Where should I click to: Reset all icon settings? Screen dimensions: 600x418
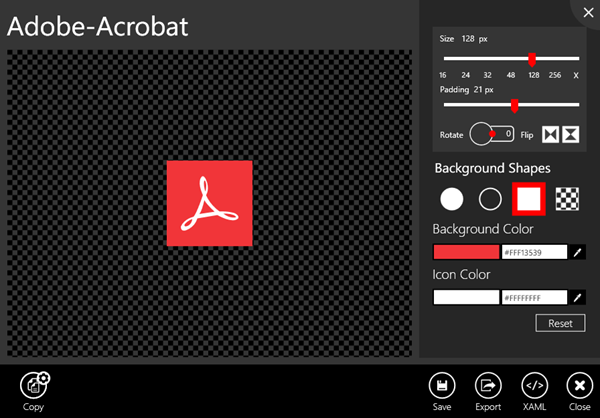point(560,323)
